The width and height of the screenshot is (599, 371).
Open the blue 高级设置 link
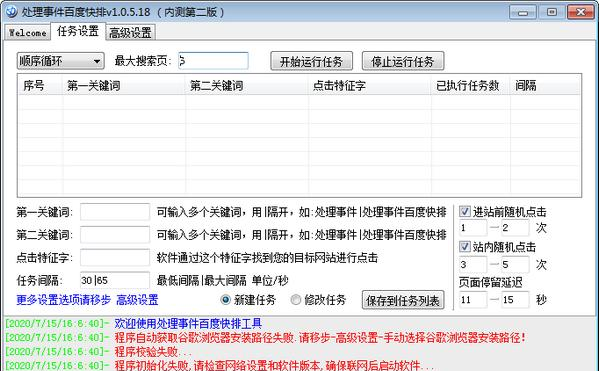[137, 300]
